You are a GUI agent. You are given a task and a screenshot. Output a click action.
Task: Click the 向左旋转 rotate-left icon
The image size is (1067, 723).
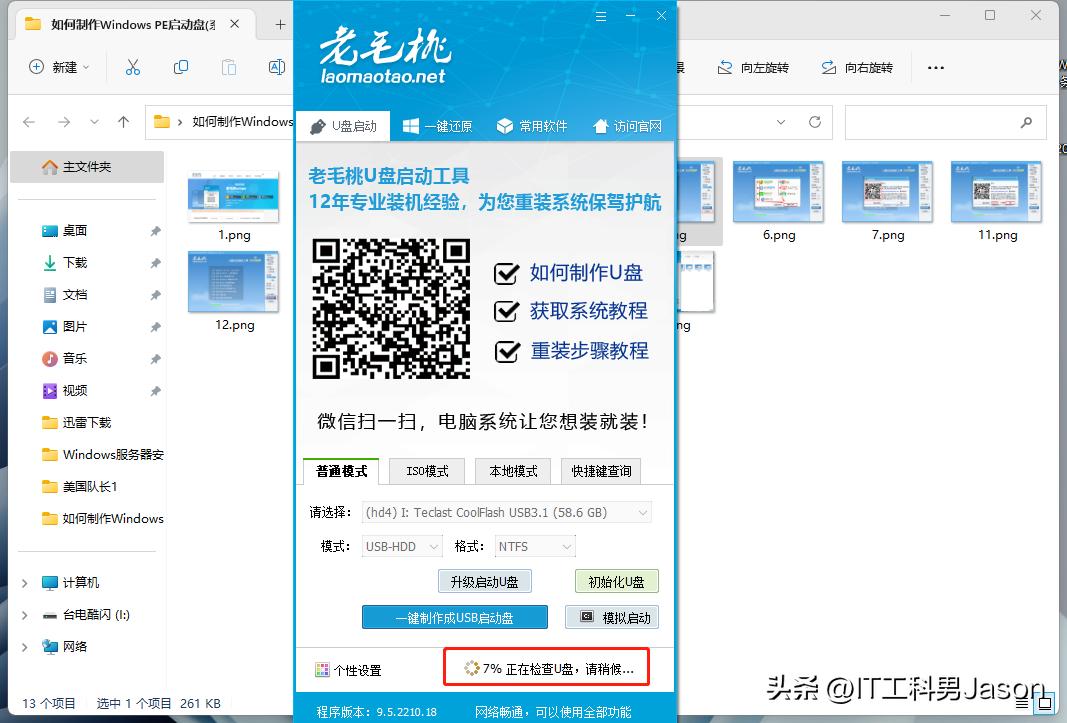[723, 67]
